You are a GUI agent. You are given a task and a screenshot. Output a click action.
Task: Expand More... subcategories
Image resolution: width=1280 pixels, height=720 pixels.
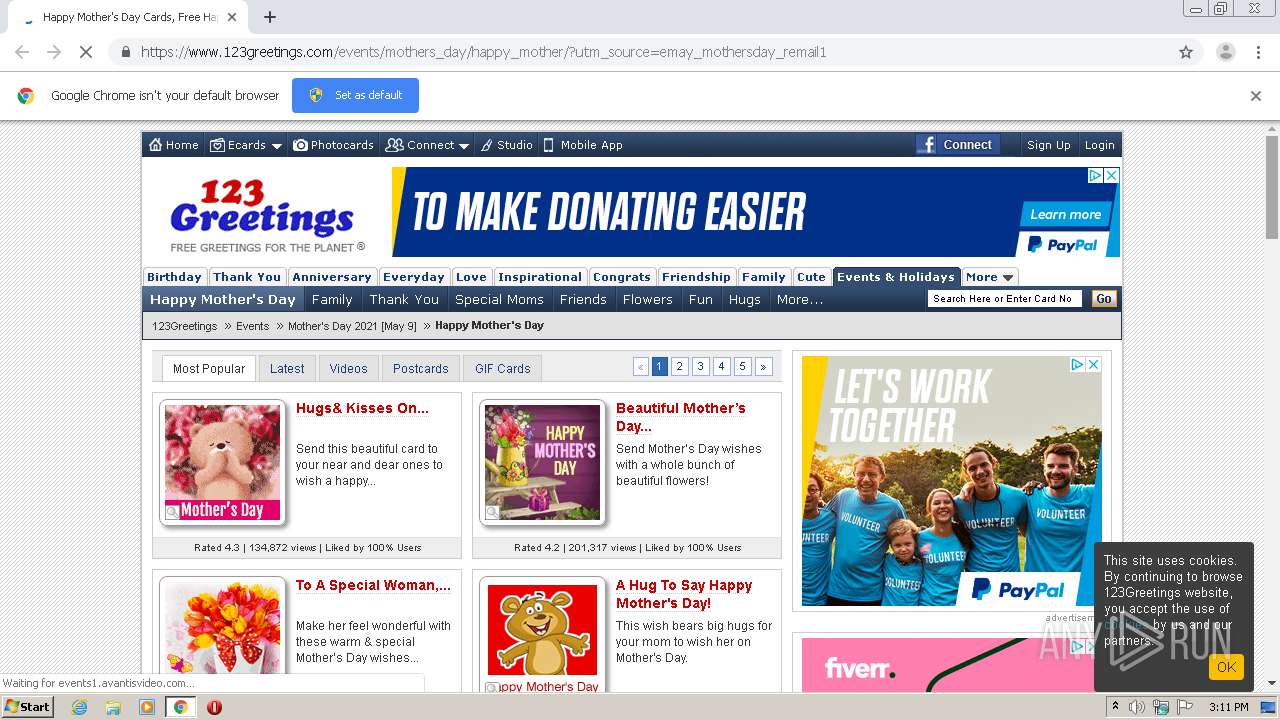800,299
